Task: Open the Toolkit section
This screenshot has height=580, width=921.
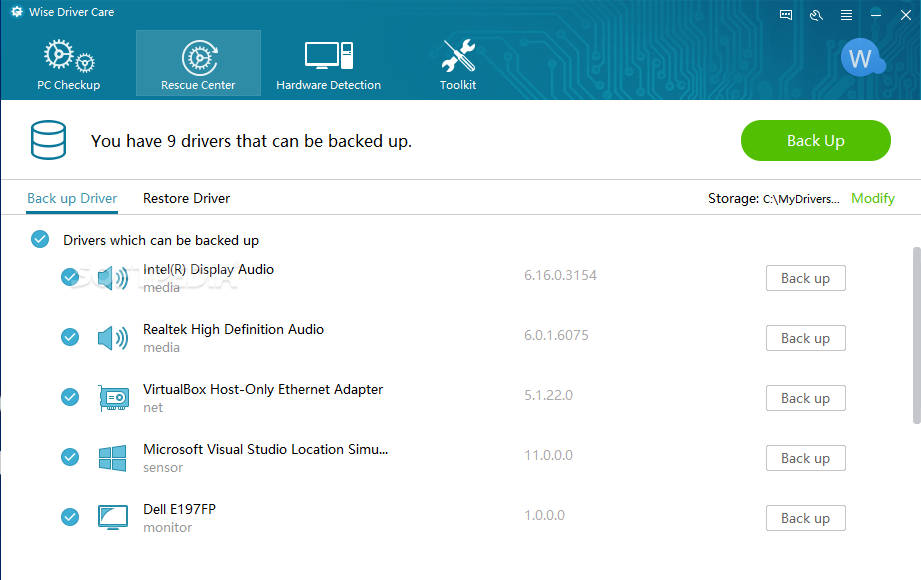Action: pos(458,63)
